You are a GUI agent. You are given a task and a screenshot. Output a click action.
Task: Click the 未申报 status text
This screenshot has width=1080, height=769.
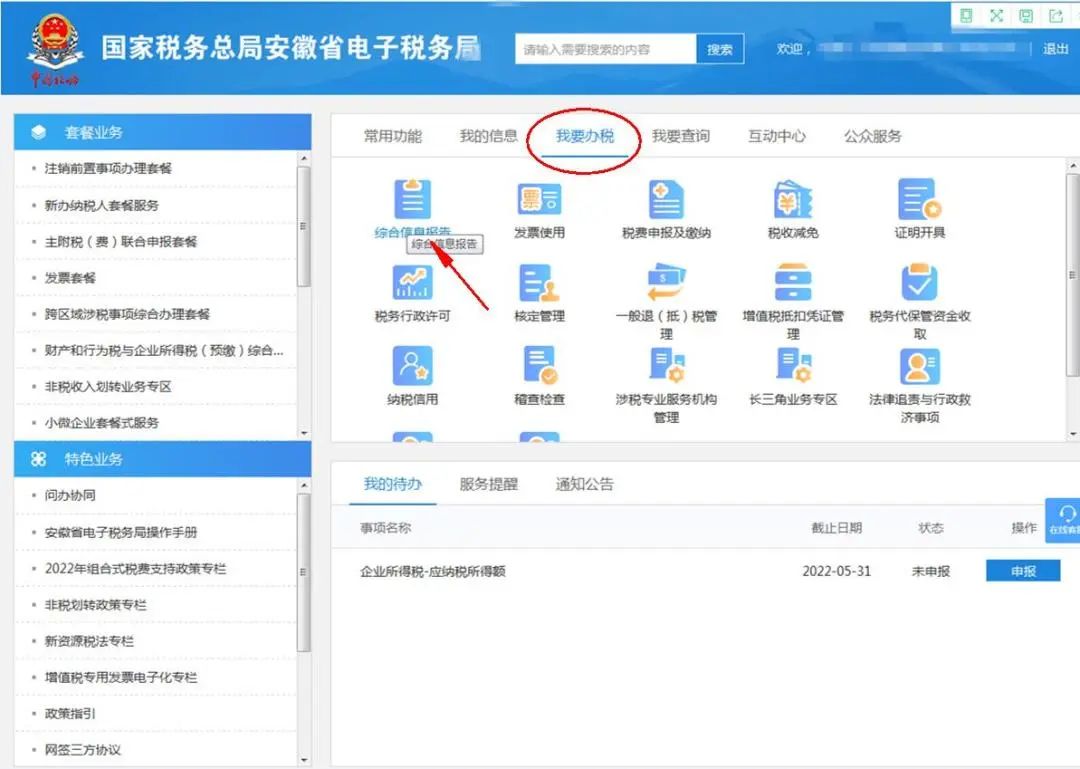pos(931,571)
